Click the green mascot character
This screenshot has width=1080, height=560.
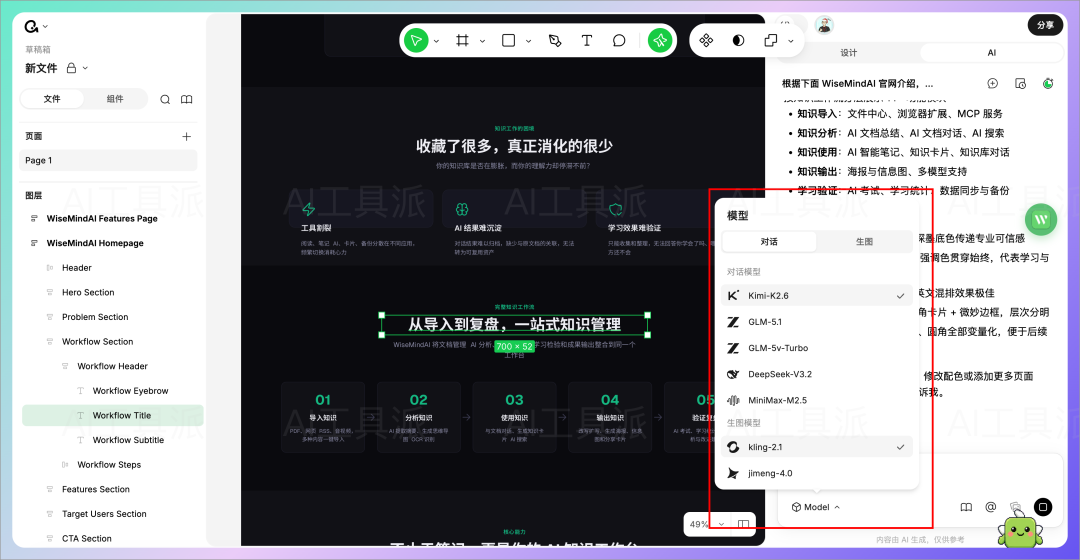(1020, 531)
